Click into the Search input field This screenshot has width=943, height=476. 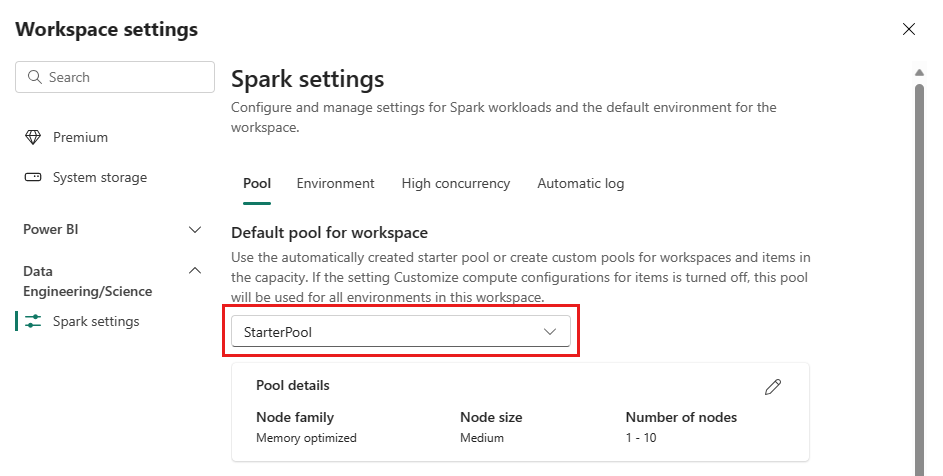(x=115, y=77)
